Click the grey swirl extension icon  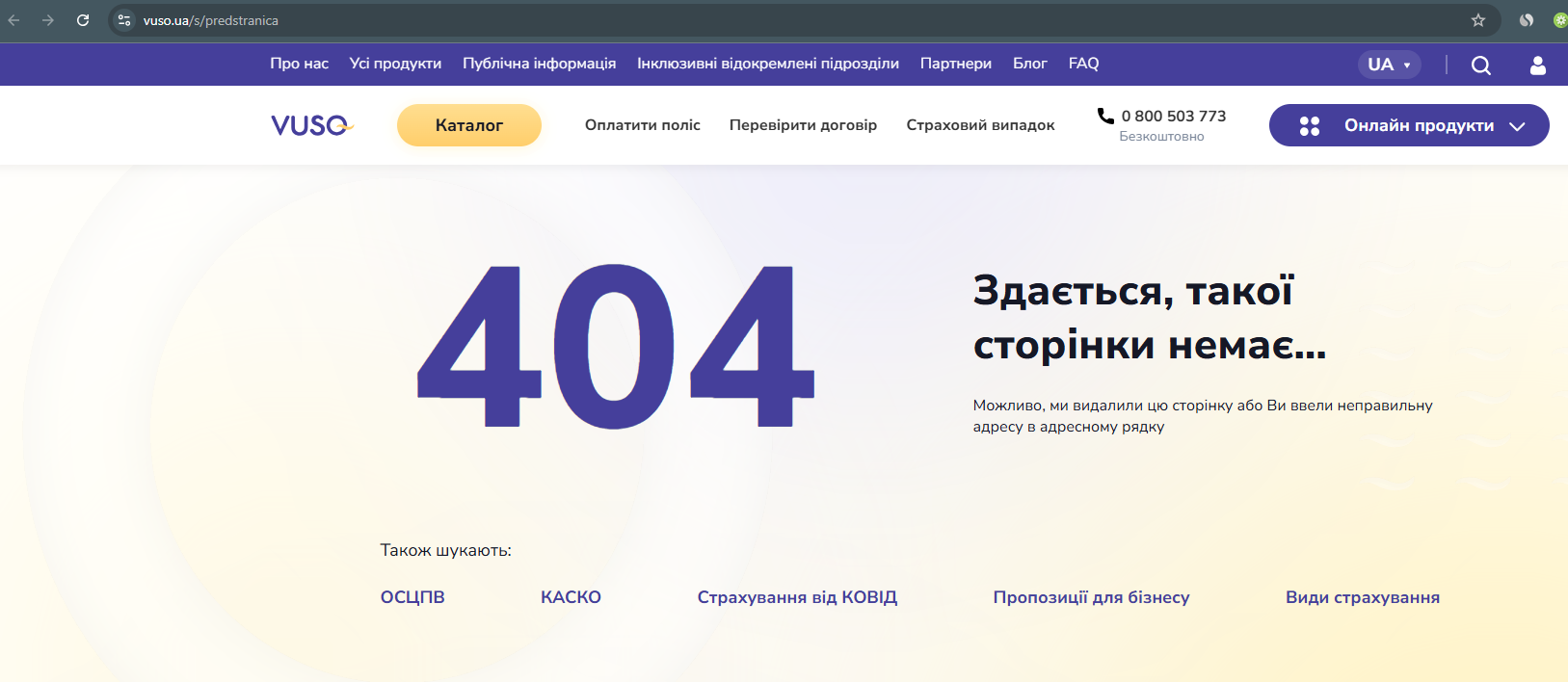click(1527, 20)
